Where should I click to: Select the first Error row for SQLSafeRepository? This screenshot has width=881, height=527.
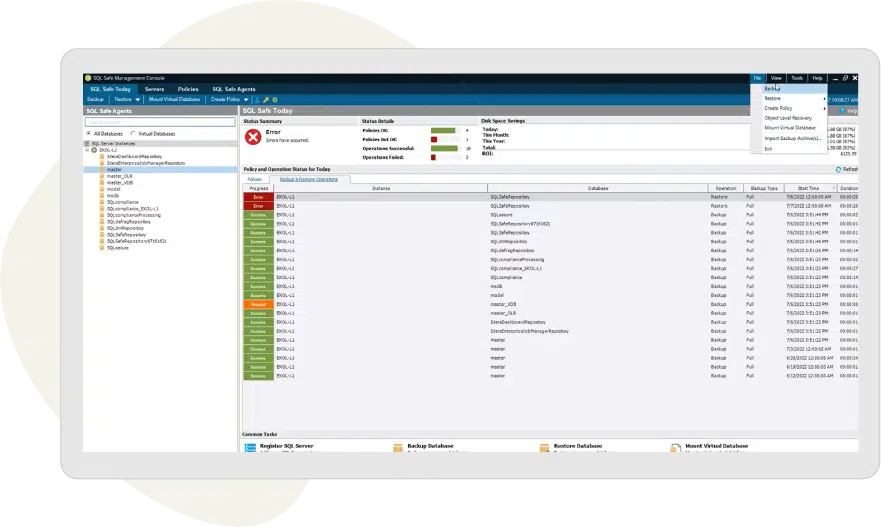(551, 197)
